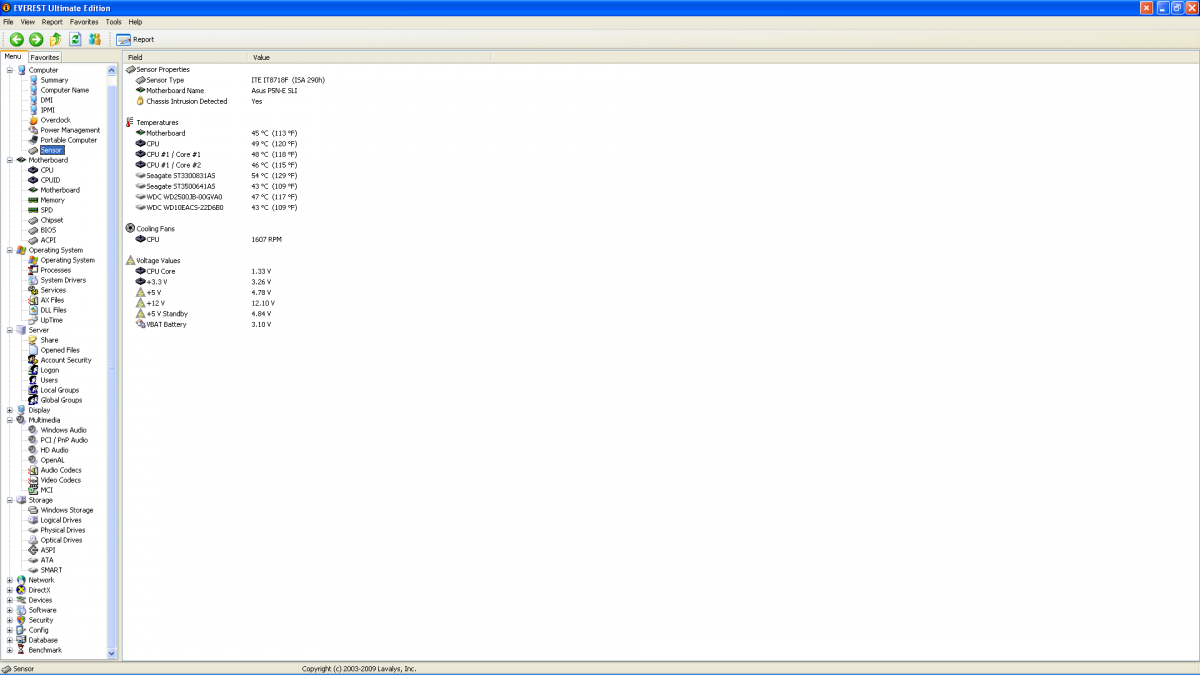Select the Chassis Intrusion Detected row
Screen dimensions: 1200x675
(186, 101)
